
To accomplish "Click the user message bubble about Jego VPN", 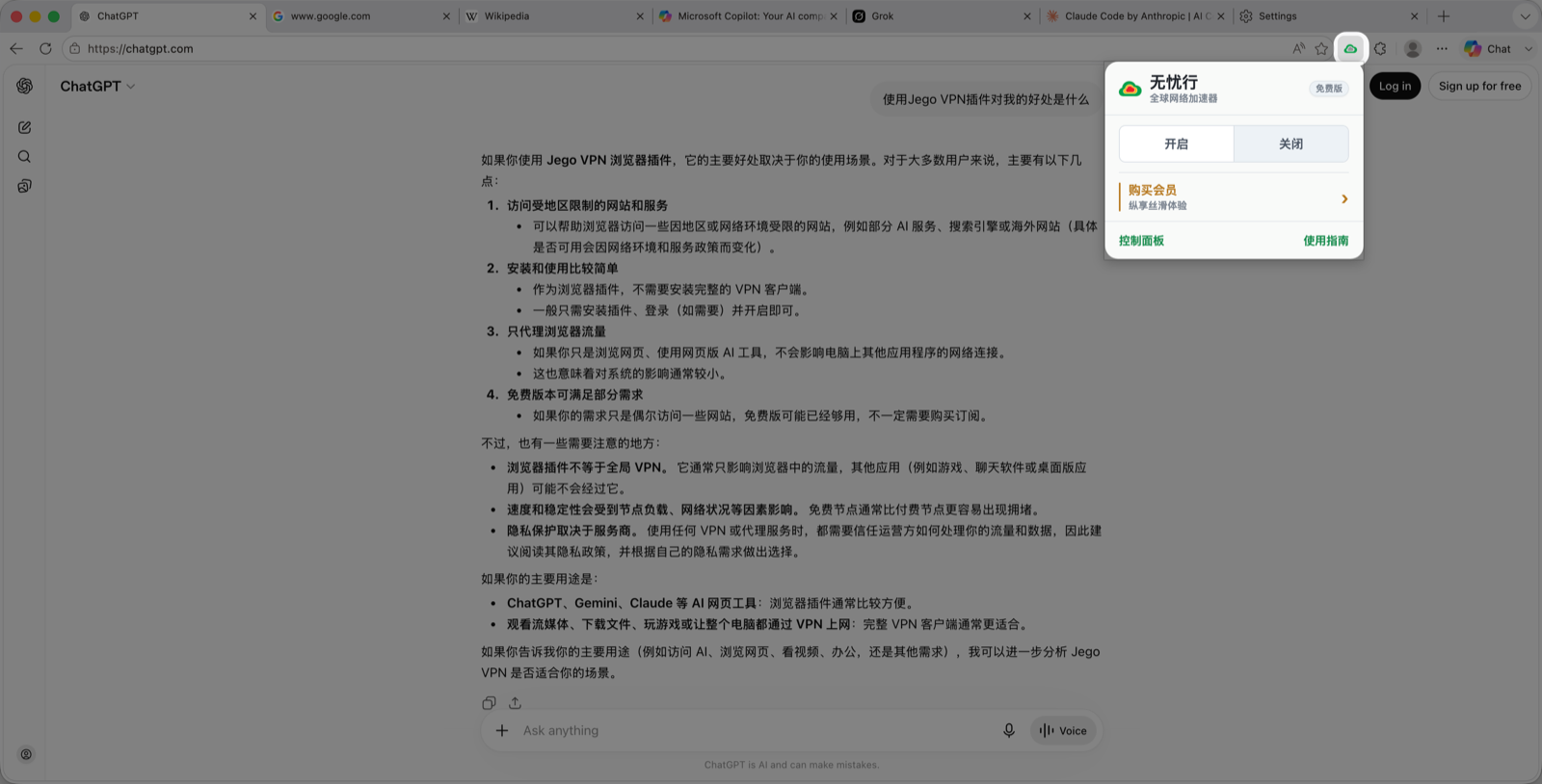I will tap(985, 99).
